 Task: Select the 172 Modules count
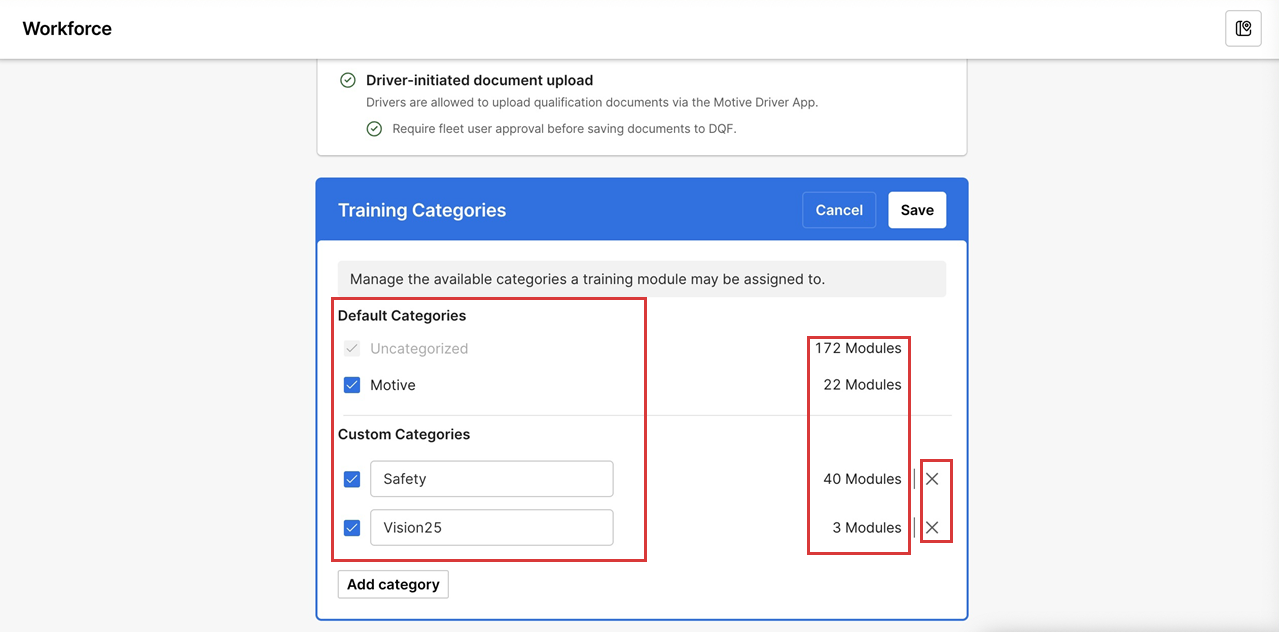point(857,349)
